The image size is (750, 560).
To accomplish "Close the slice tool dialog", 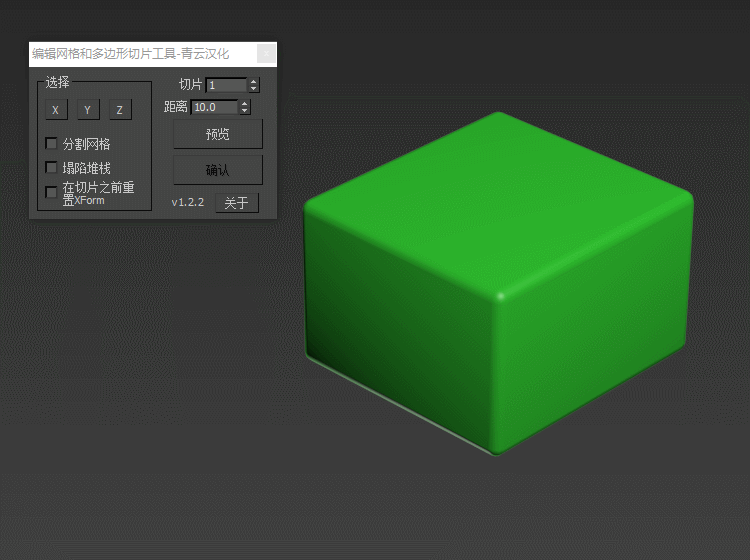I will click(266, 54).
